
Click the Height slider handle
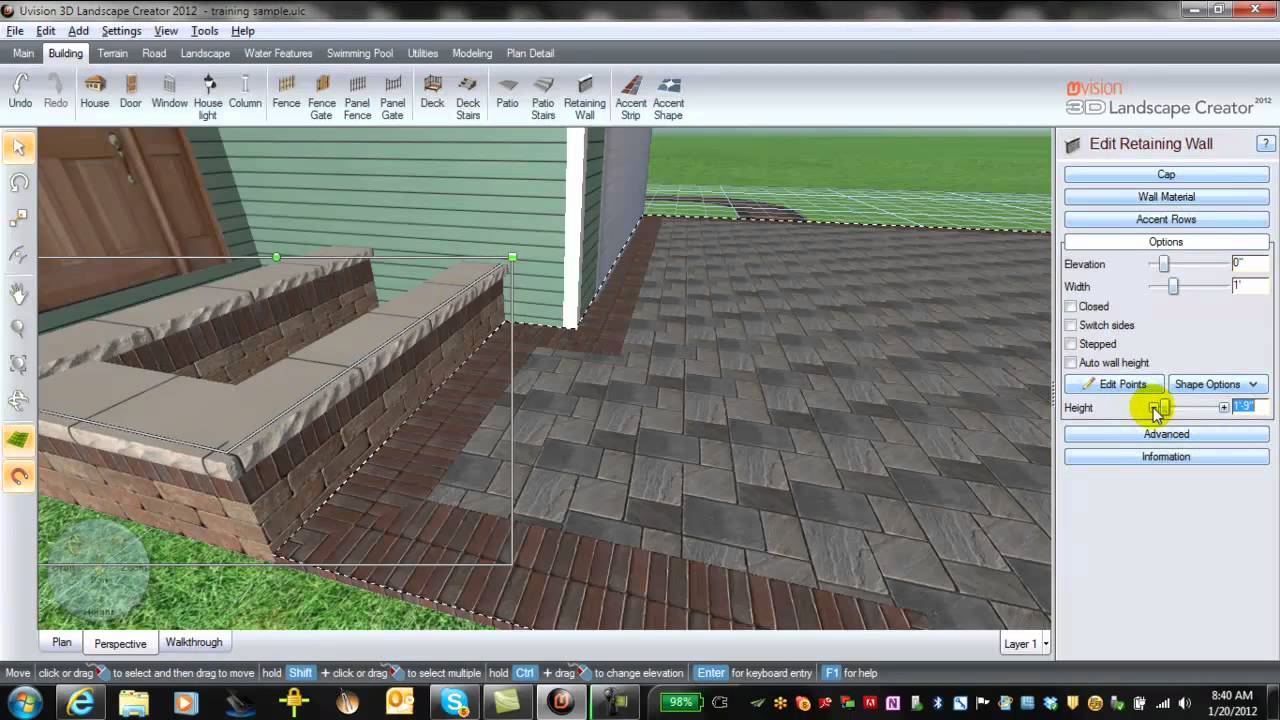click(x=1165, y=407)
